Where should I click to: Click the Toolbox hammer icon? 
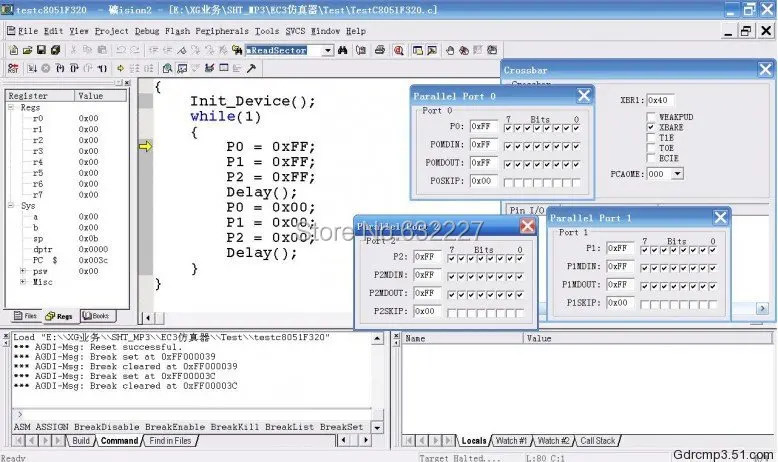[x=252, y=68]
